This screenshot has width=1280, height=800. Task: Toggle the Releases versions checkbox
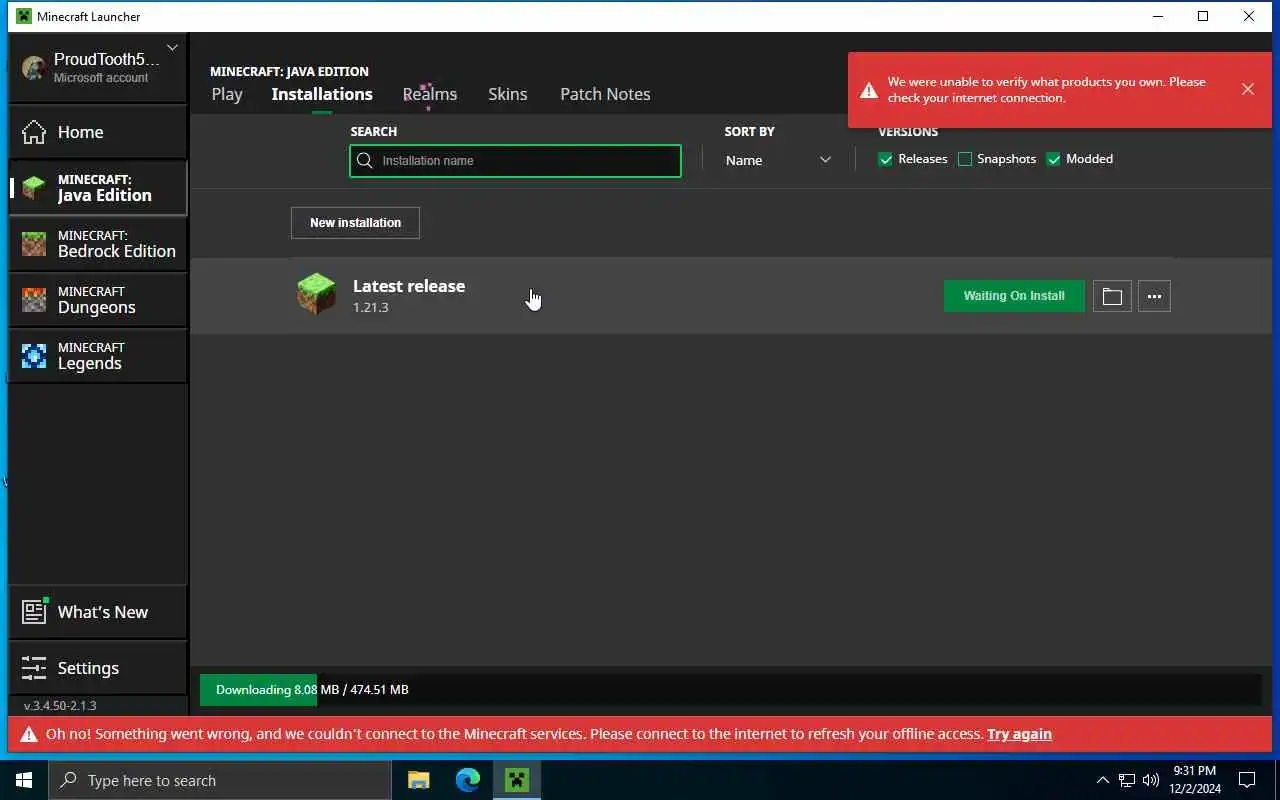coord(885,159)
